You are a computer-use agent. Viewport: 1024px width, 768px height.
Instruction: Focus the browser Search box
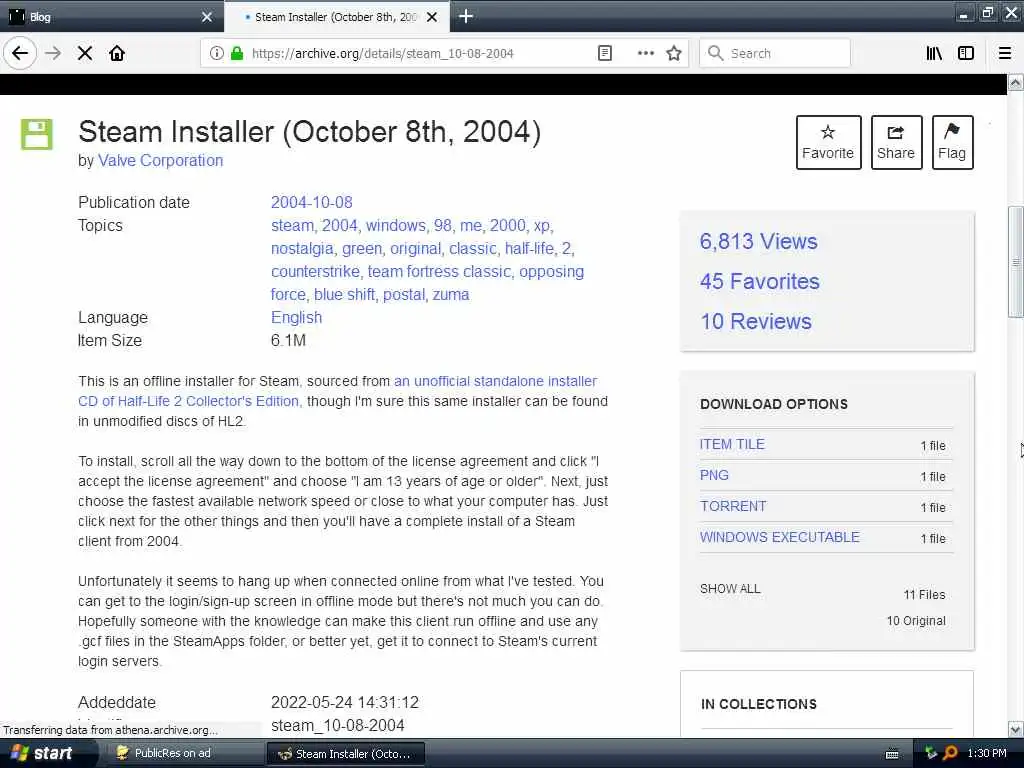tap(775, 53)
